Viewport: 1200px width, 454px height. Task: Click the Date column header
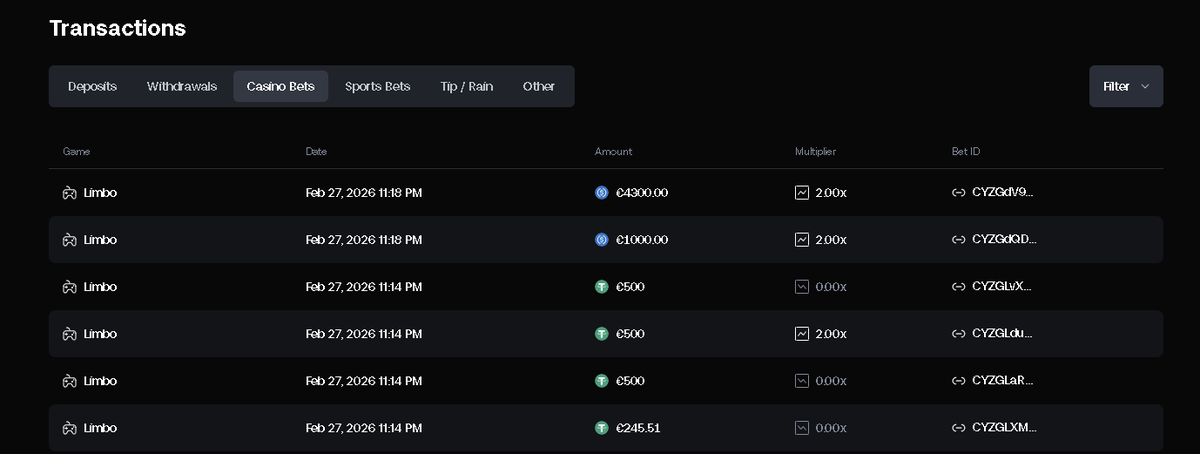tap(316, 152)
